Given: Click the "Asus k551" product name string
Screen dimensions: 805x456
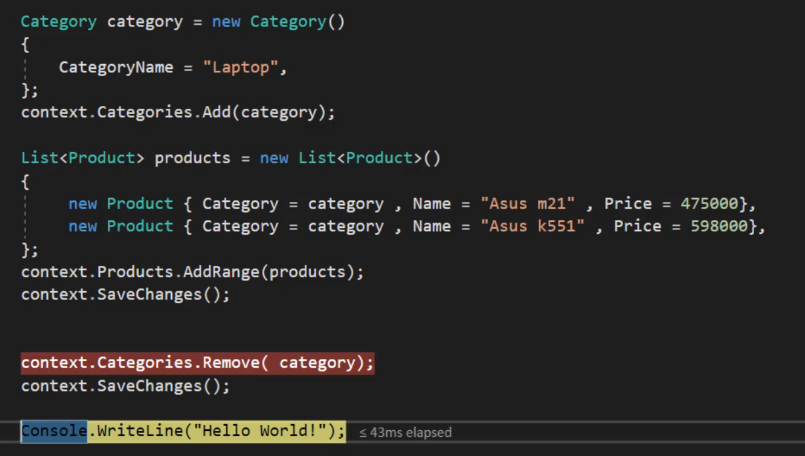Looking at the screenshot, I should pos(532,226).
